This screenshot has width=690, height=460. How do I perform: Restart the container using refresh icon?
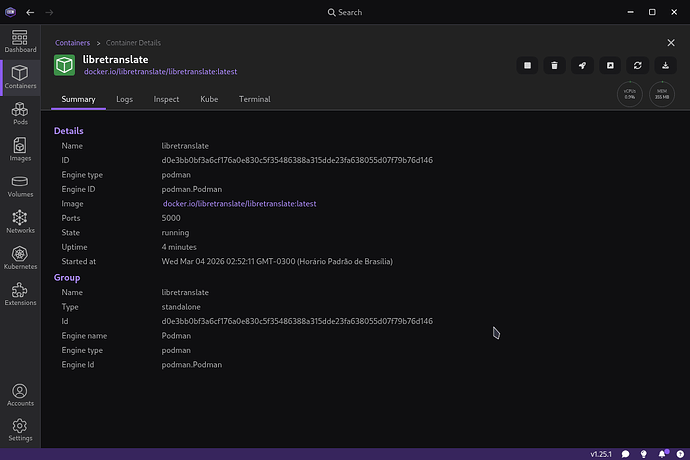pyautogui.click(x=638, y=66)
